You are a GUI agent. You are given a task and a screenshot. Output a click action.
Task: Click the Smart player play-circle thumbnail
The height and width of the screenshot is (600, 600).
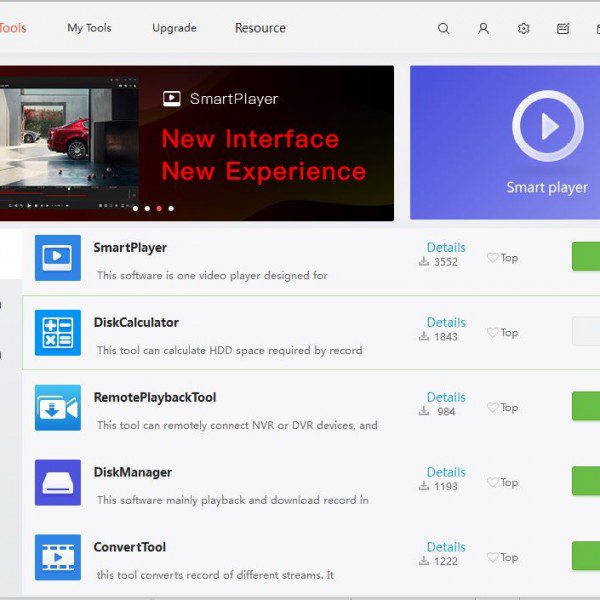(x=547, y=126)
